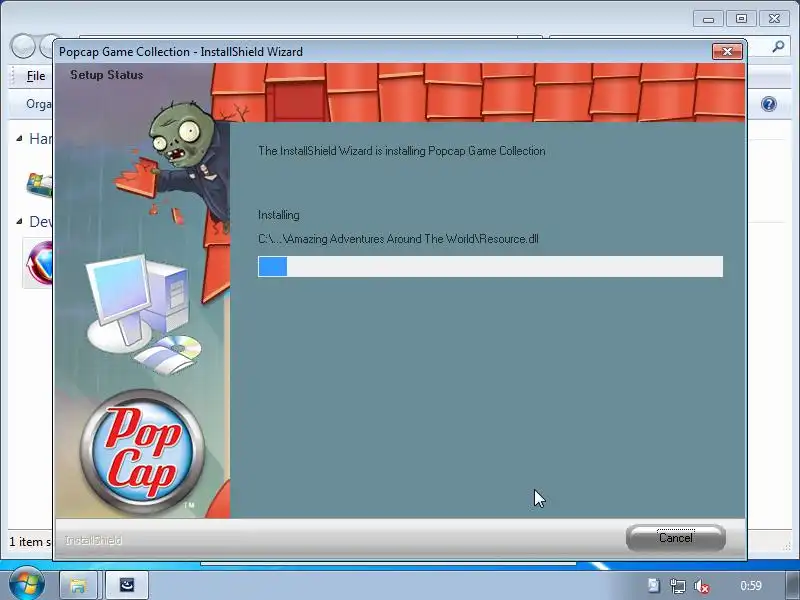Collapse the Devices group in Explorer

(19, 221)
